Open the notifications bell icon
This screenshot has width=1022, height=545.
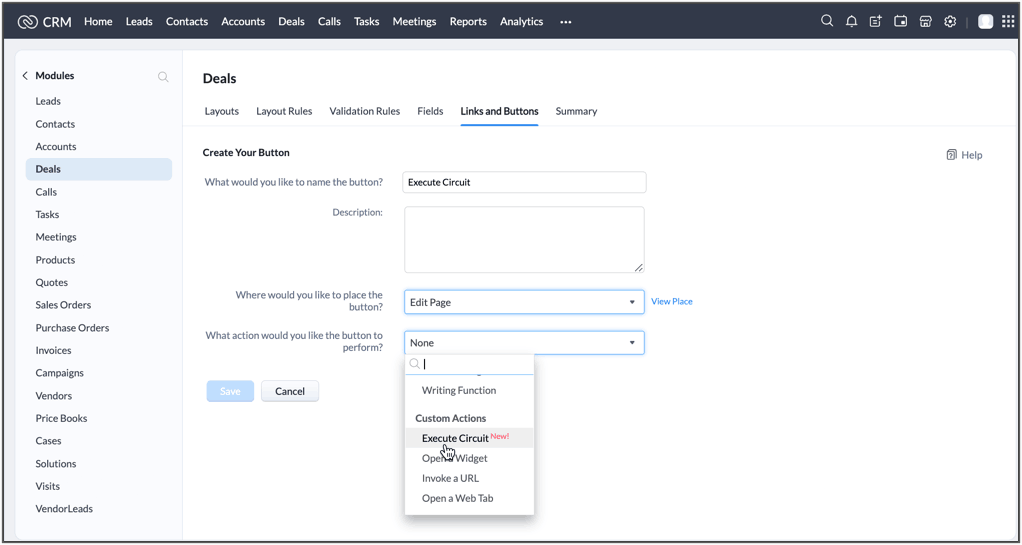click(851, 22)
